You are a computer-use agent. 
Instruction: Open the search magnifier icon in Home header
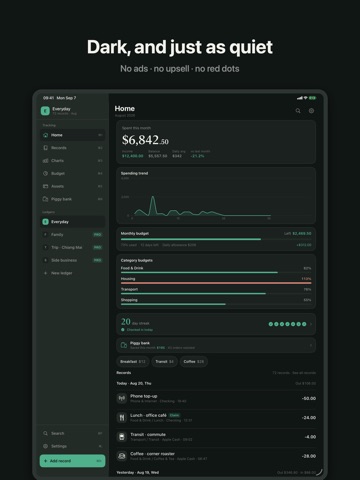298,111
